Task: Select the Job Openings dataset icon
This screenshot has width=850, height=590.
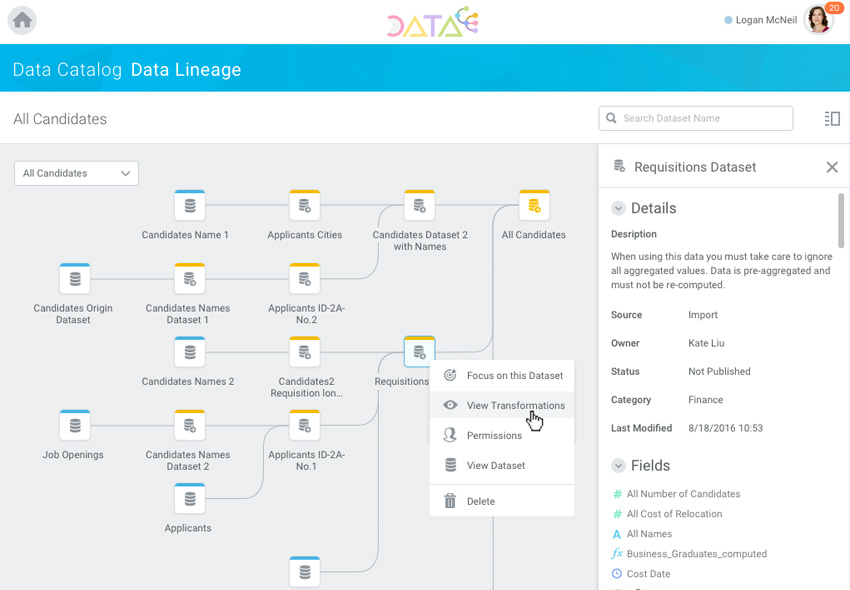Action: [x=75, y=425]
